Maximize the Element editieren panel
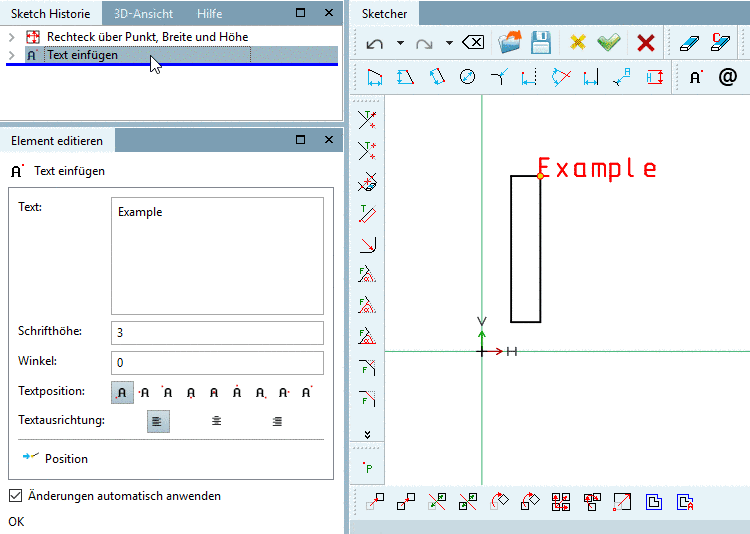This screenshot has height=534, width=750. [300, 139]
